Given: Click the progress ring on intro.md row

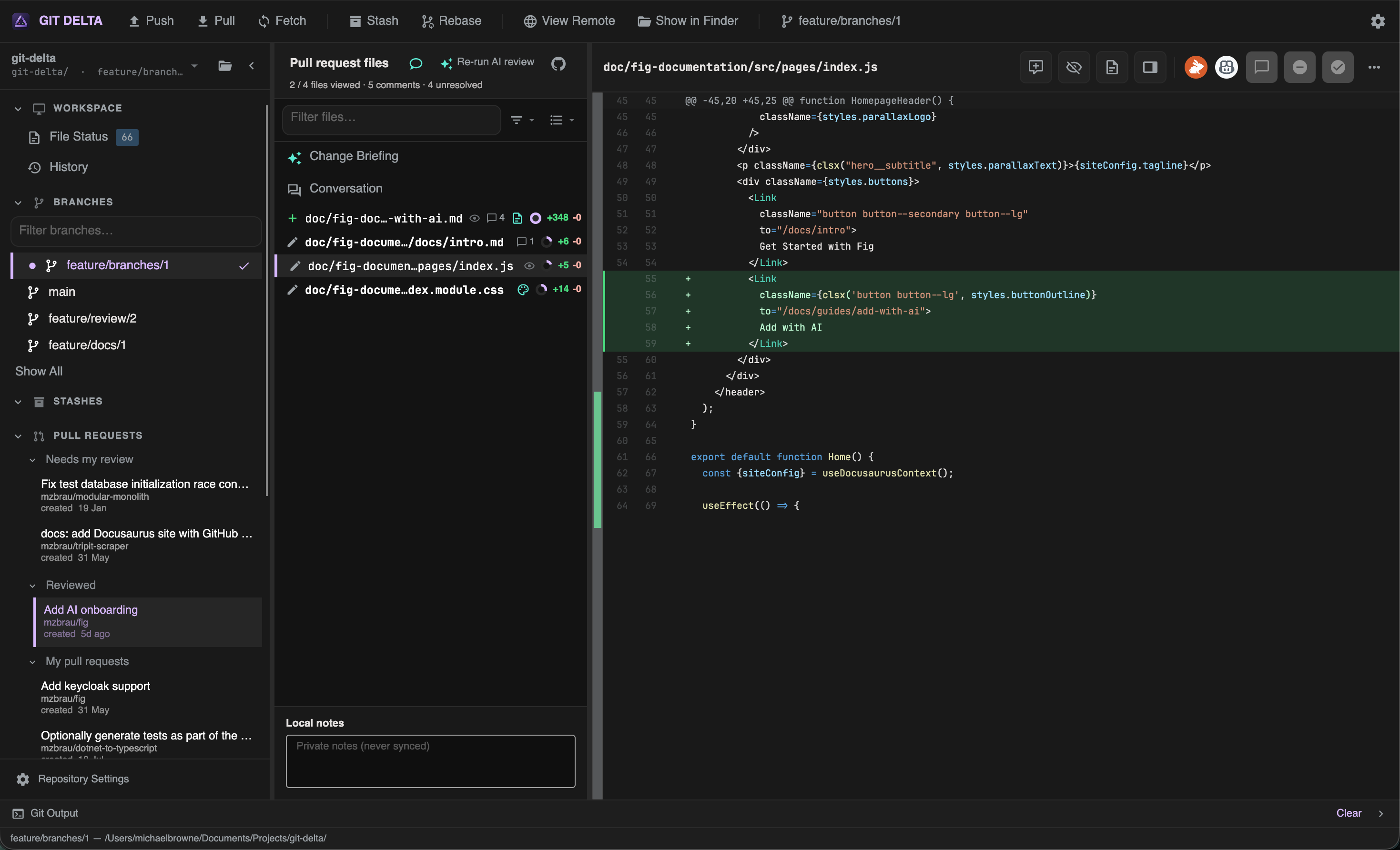Looking at the screenshot, I should (547, 242).
